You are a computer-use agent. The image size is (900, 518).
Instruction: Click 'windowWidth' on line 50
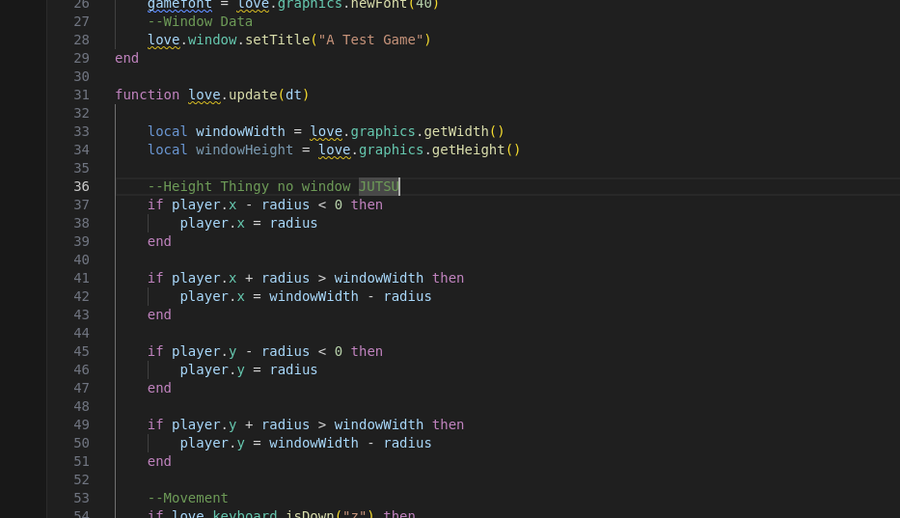(313, 443)
